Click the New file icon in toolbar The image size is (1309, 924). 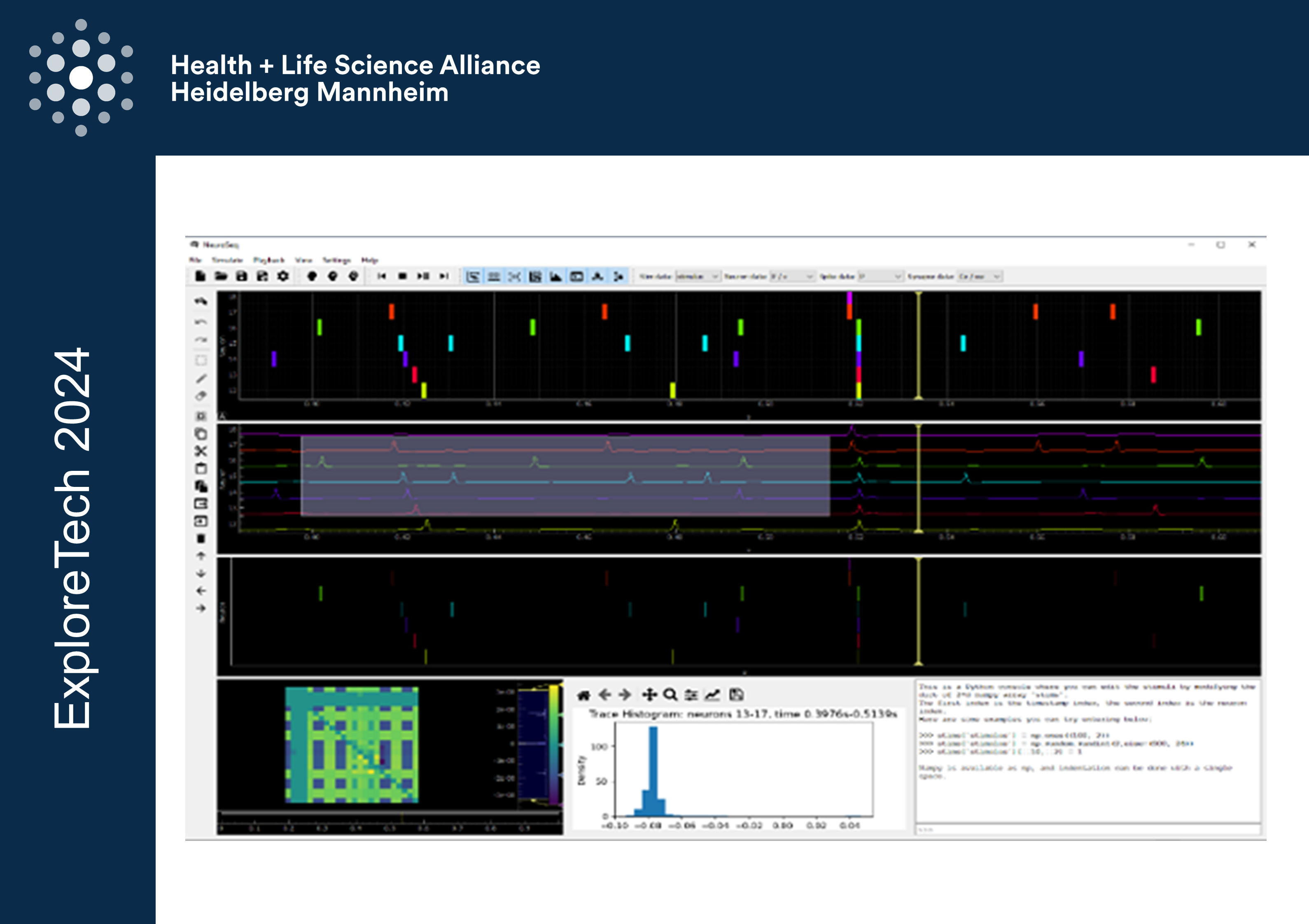point(200,277)
